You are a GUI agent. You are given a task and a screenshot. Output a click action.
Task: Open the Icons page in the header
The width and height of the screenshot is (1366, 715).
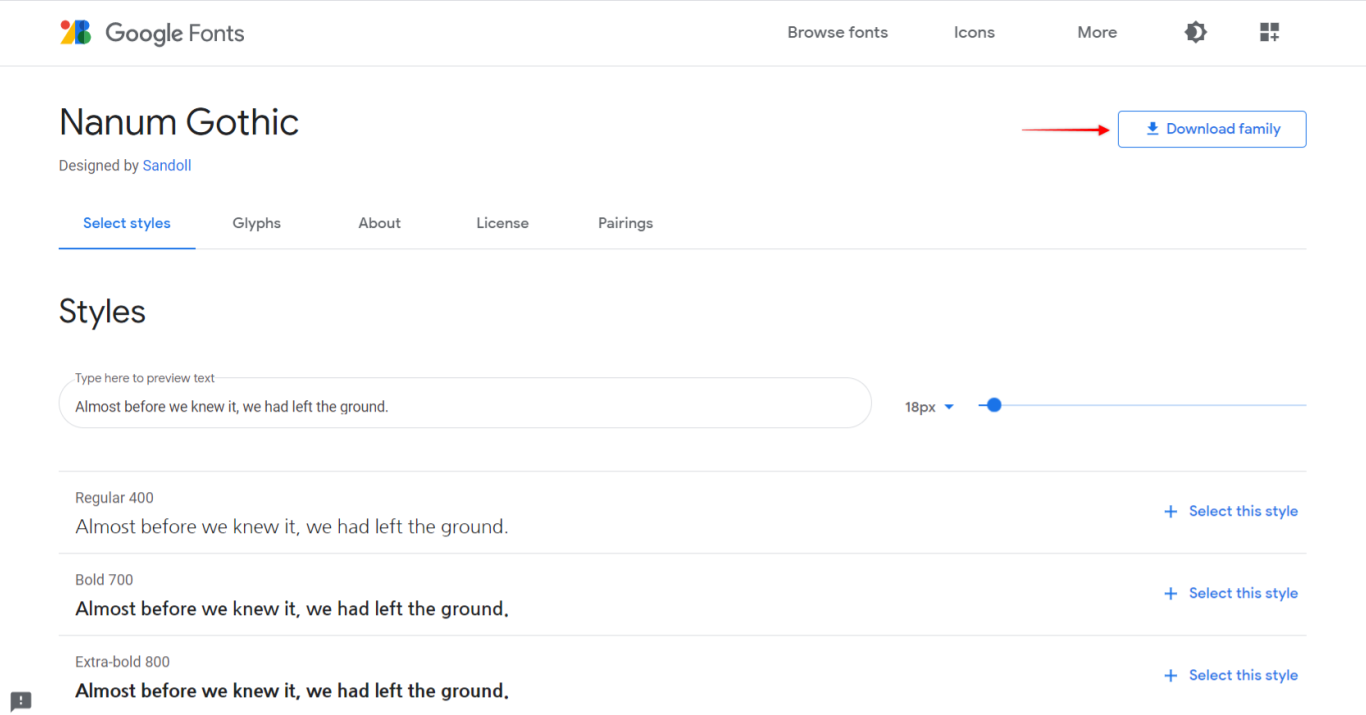[x=974, y=32]
